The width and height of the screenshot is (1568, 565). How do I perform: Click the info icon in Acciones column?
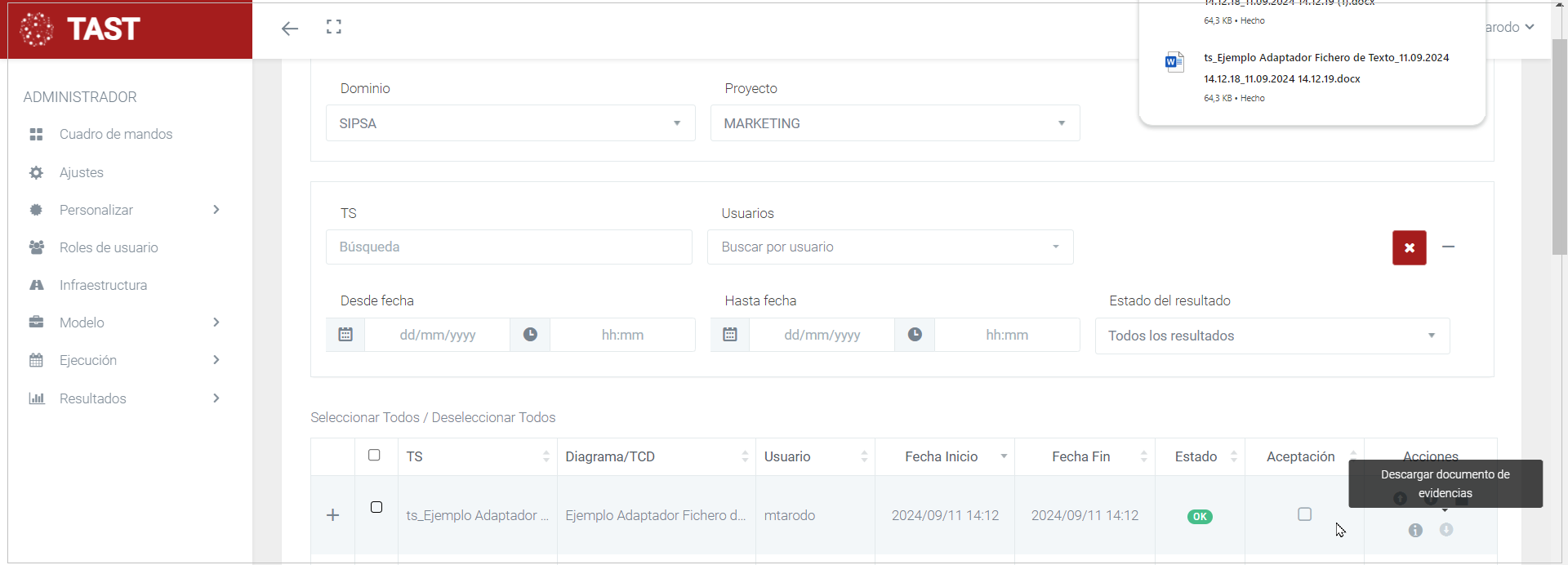1415,530
